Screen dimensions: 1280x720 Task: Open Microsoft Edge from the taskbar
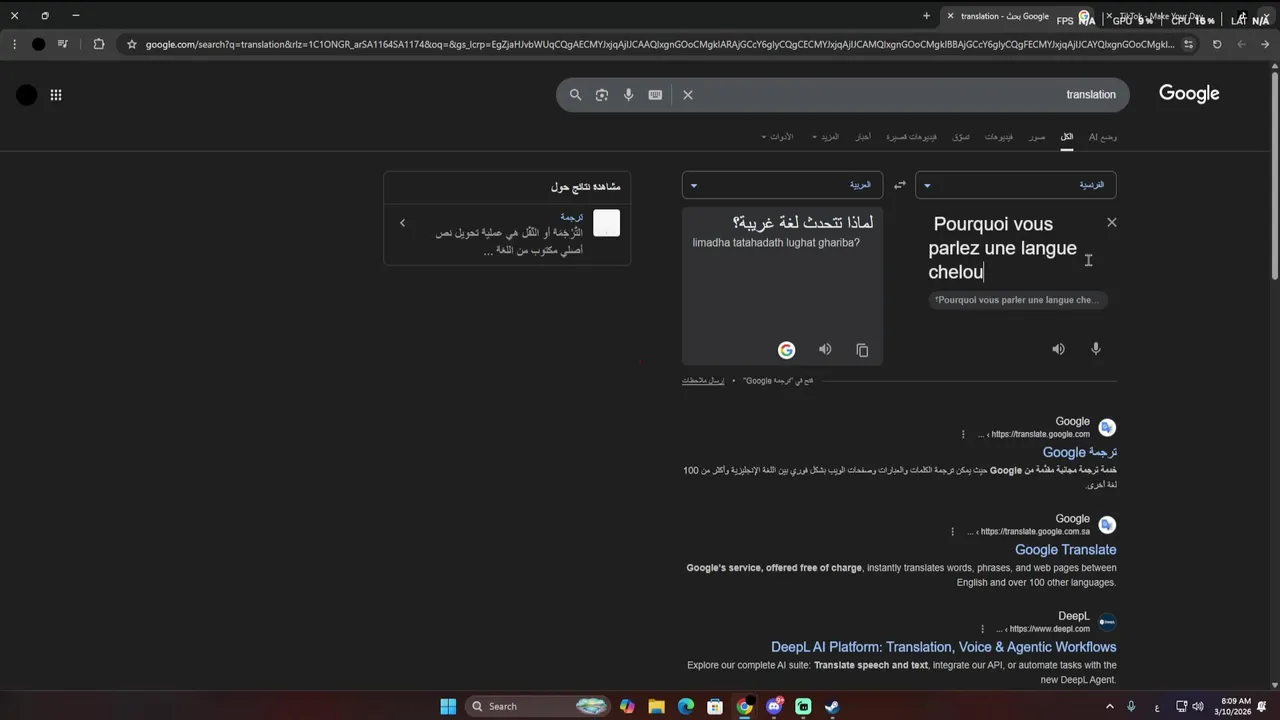686,706
